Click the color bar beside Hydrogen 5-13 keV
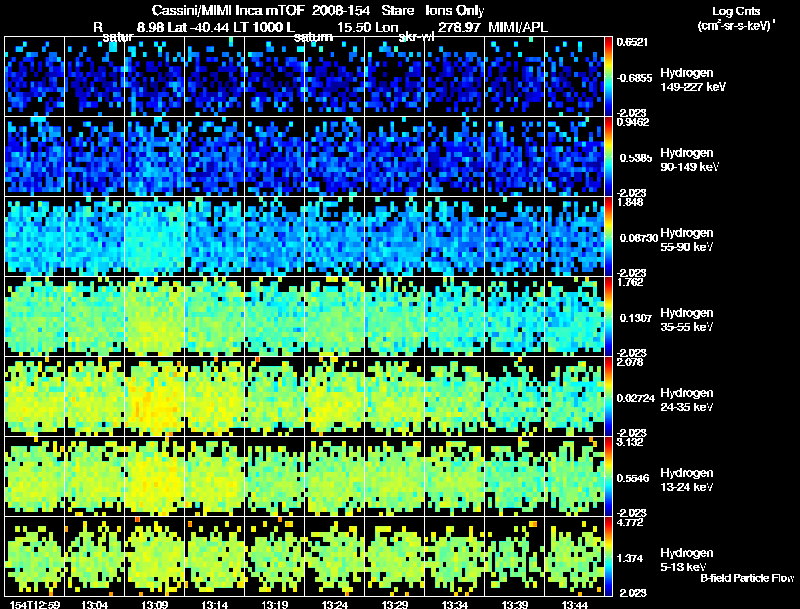The image size is (800, 609). pos(608,556)
